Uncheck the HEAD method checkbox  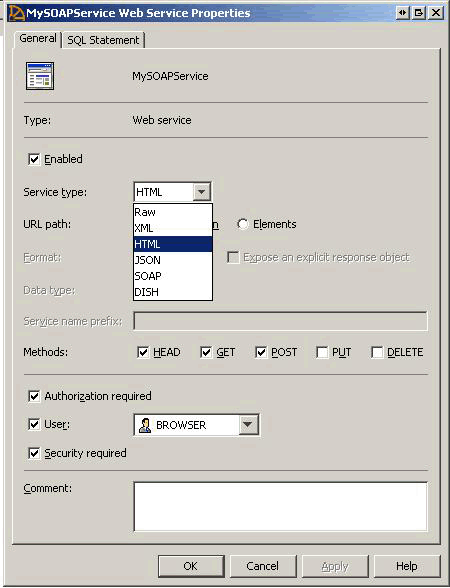[x=143, y=352]
